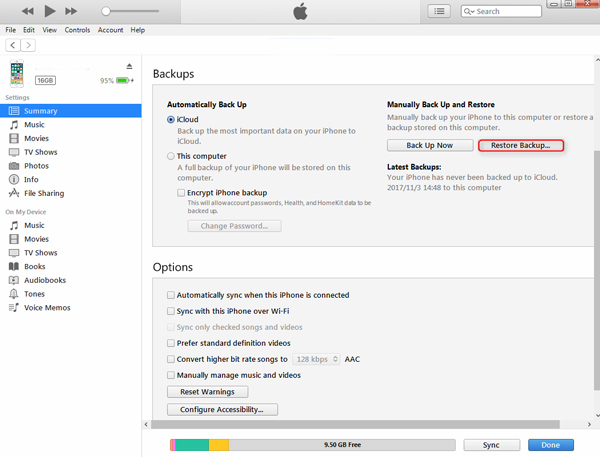Image resolution: width=600 pixels, height=457 pixels.
Task: Click the iPhone device thumbnail
Action: (x=17, y=73)
